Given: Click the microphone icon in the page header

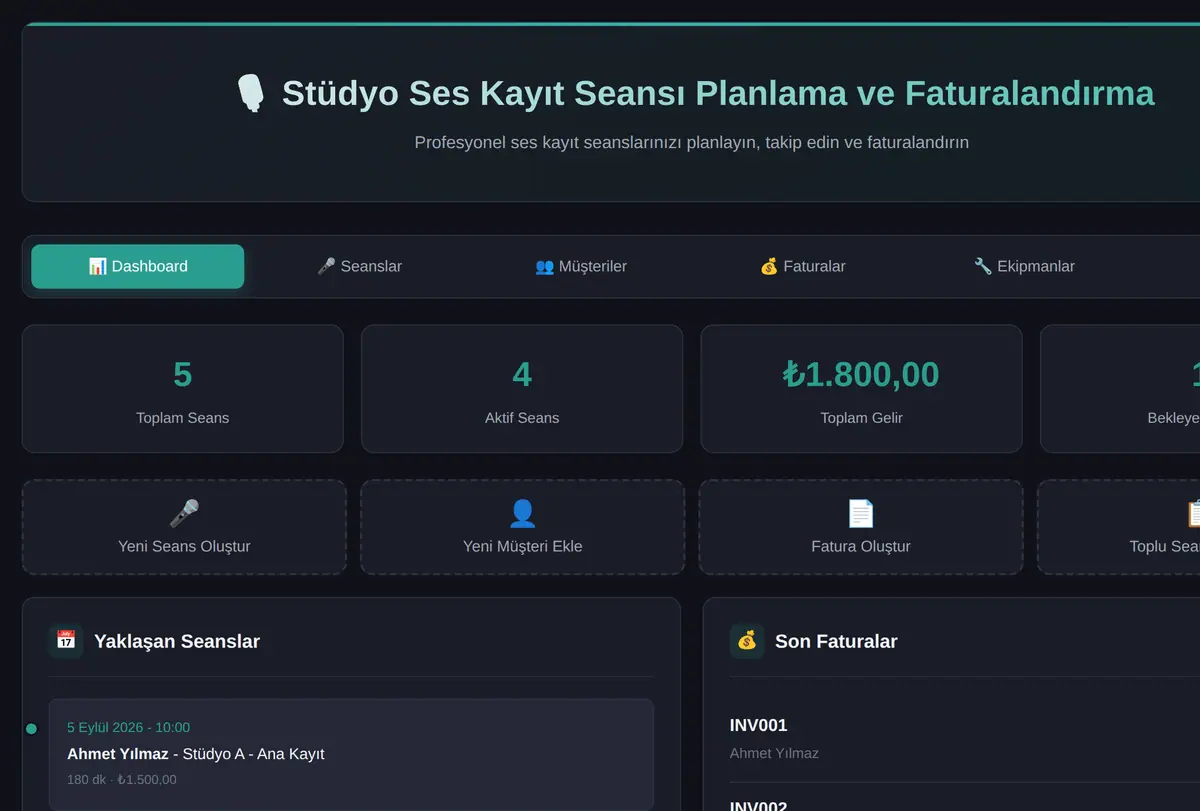Looking at the screenshot, I should point(251,93).
